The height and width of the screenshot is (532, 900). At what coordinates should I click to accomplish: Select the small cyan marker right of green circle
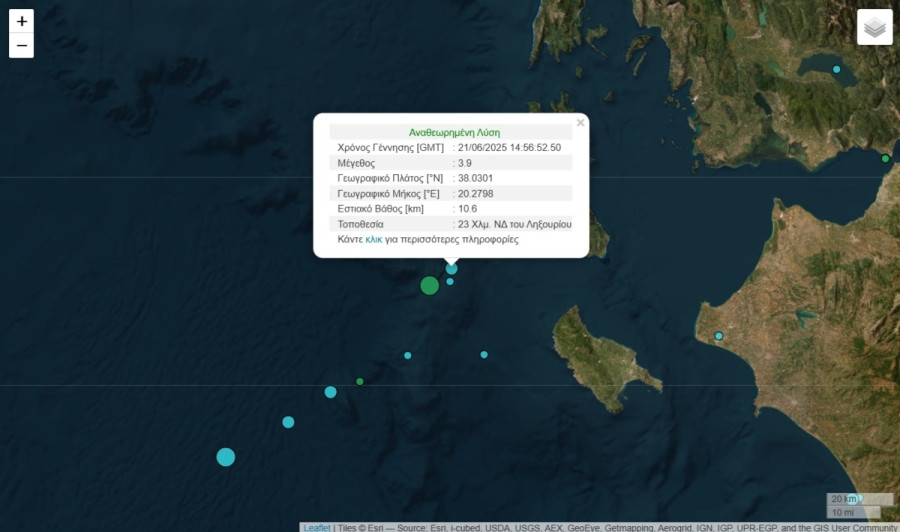point(450,282)
